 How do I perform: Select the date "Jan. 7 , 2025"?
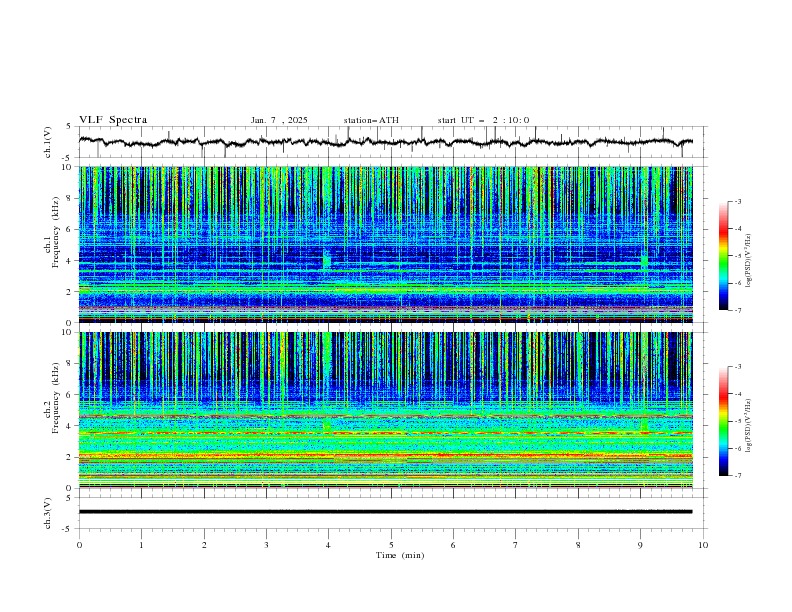[x=279, y=120]
